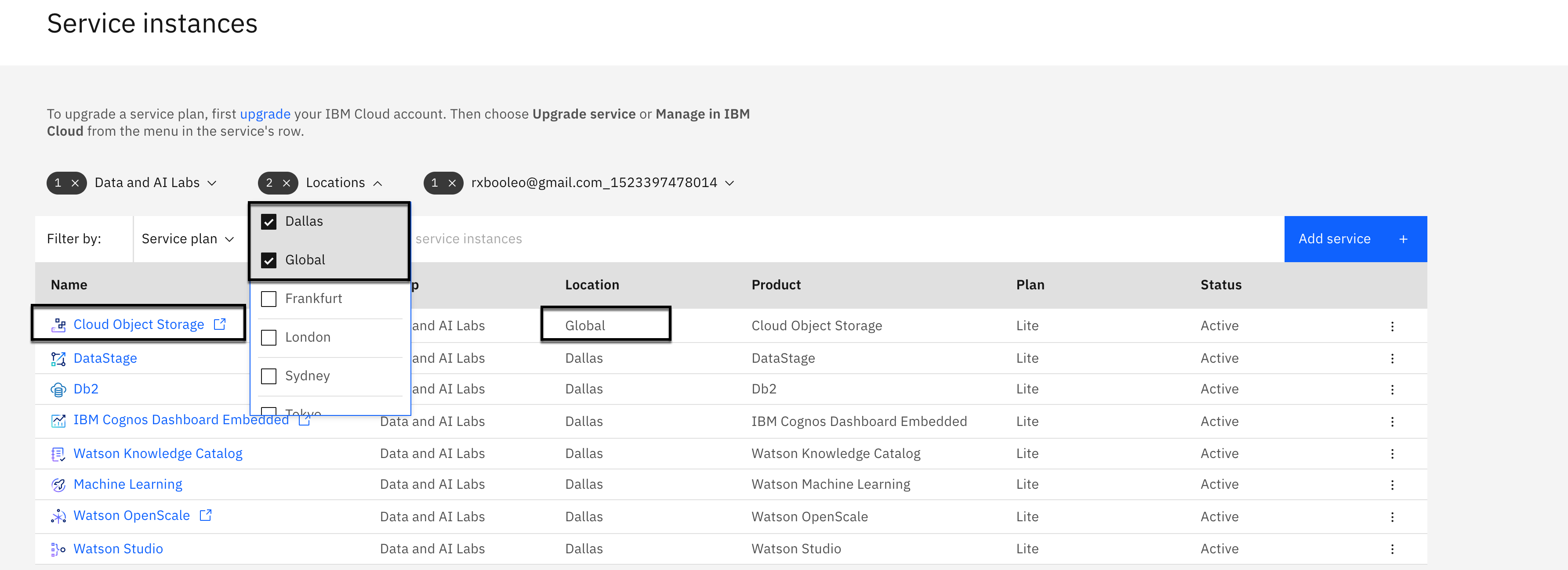Clear the Locations filter selection badge

(x=286, y=183)
